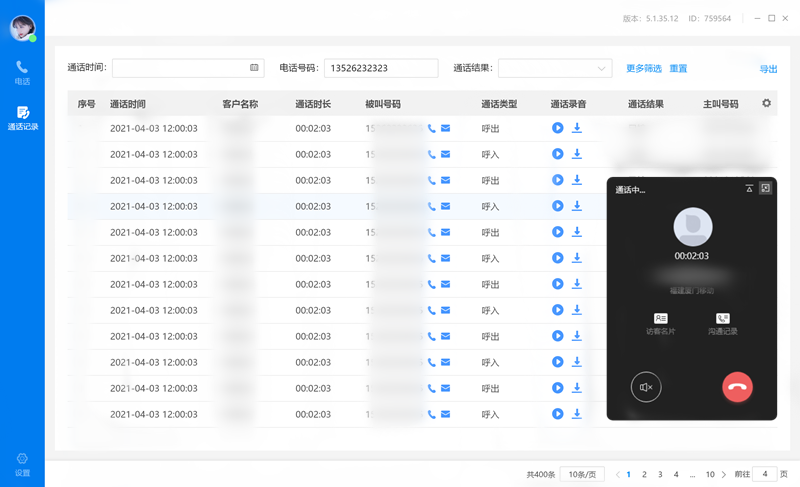Click the 导出 export link
This screenshot has height=487, width=800.
768,69
